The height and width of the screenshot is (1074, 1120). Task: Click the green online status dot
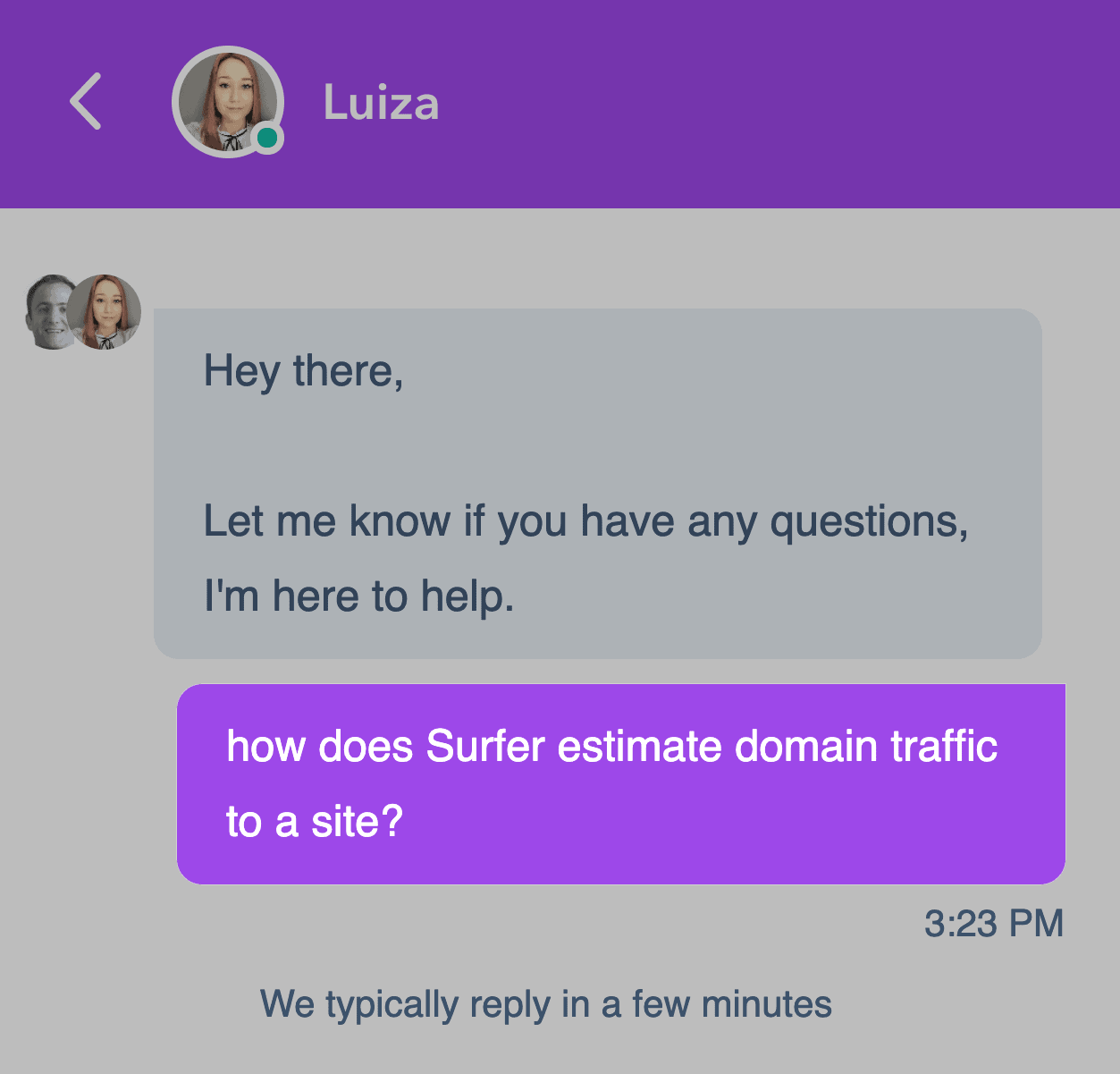[266, 139]
